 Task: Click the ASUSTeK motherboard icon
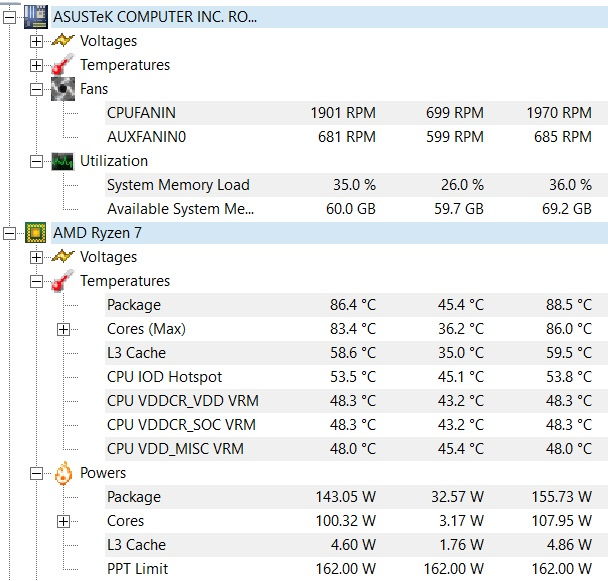tap(36, 17)
